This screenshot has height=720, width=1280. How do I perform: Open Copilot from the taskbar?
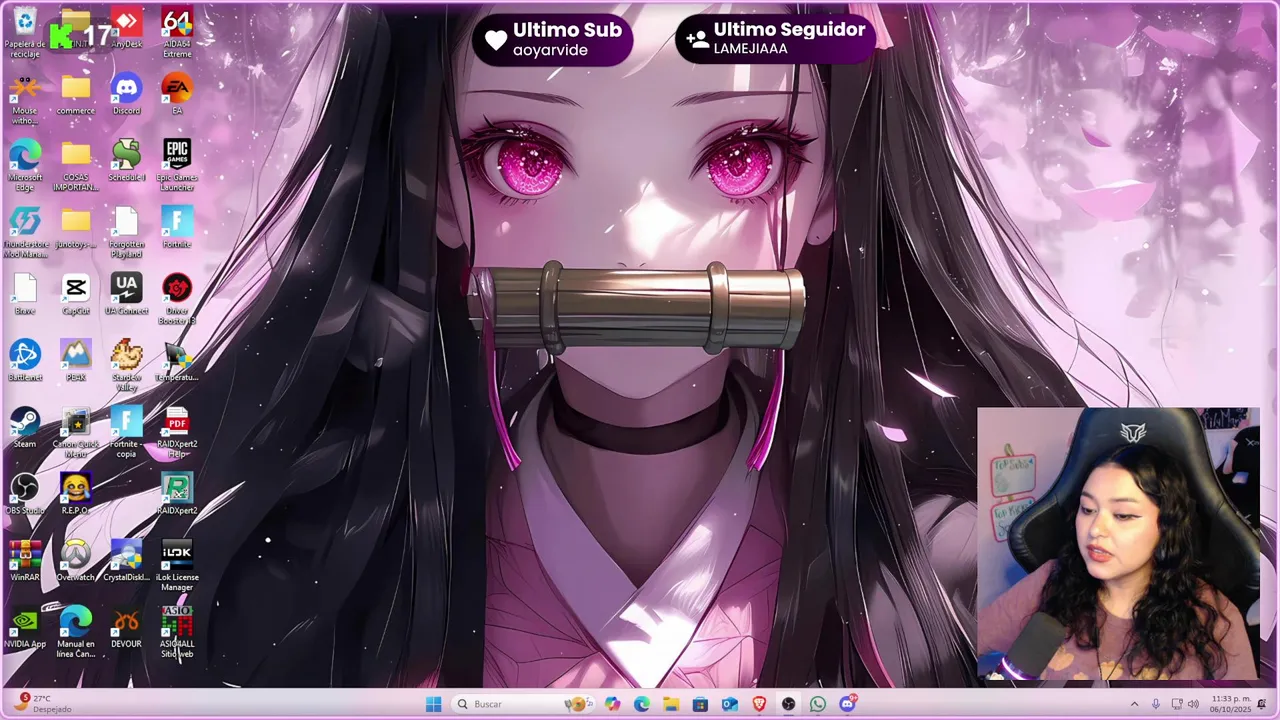612,704
